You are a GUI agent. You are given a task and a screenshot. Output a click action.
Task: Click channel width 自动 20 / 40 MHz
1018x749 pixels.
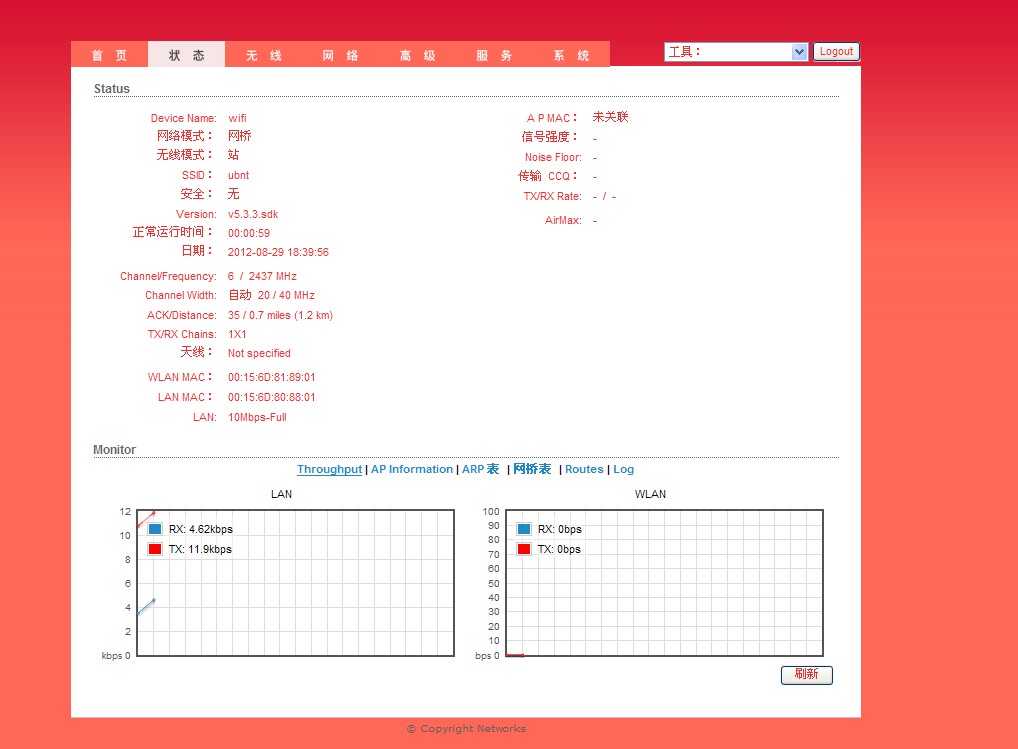pos(271,295)
